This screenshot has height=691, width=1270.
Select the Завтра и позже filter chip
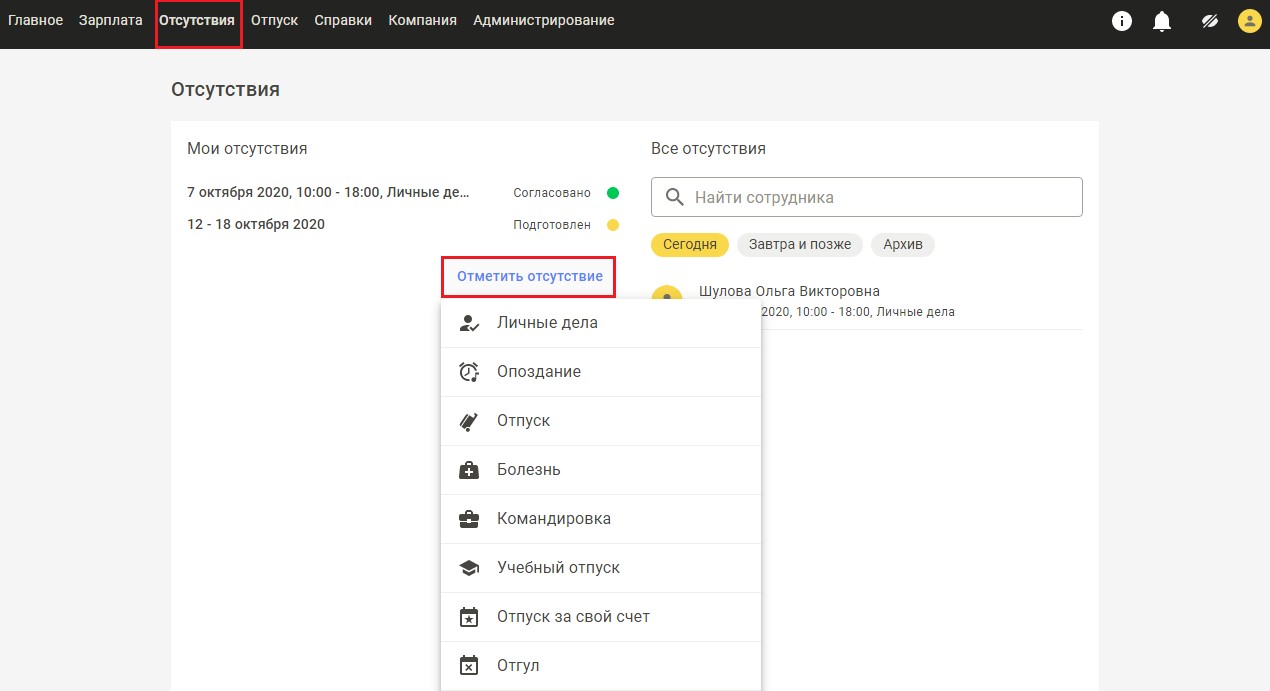pos(800,244)
